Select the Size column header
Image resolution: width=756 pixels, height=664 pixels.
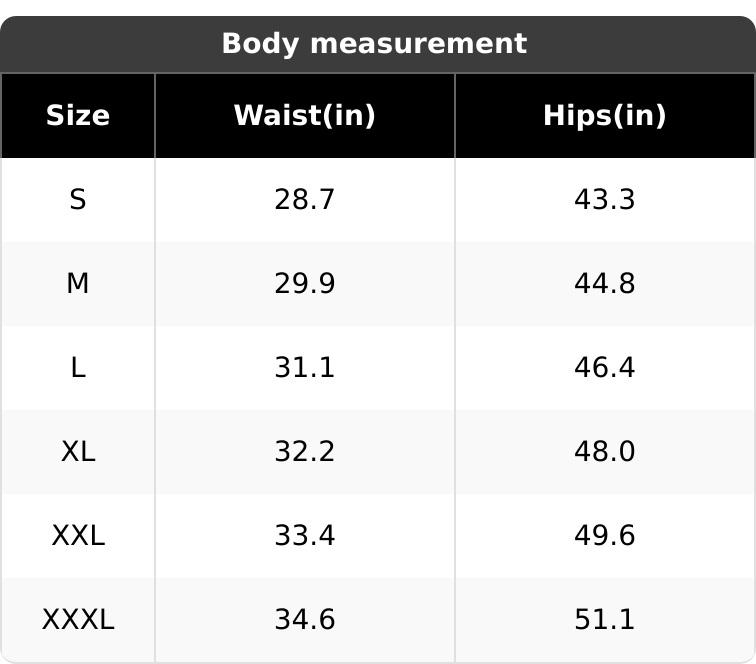78,116
